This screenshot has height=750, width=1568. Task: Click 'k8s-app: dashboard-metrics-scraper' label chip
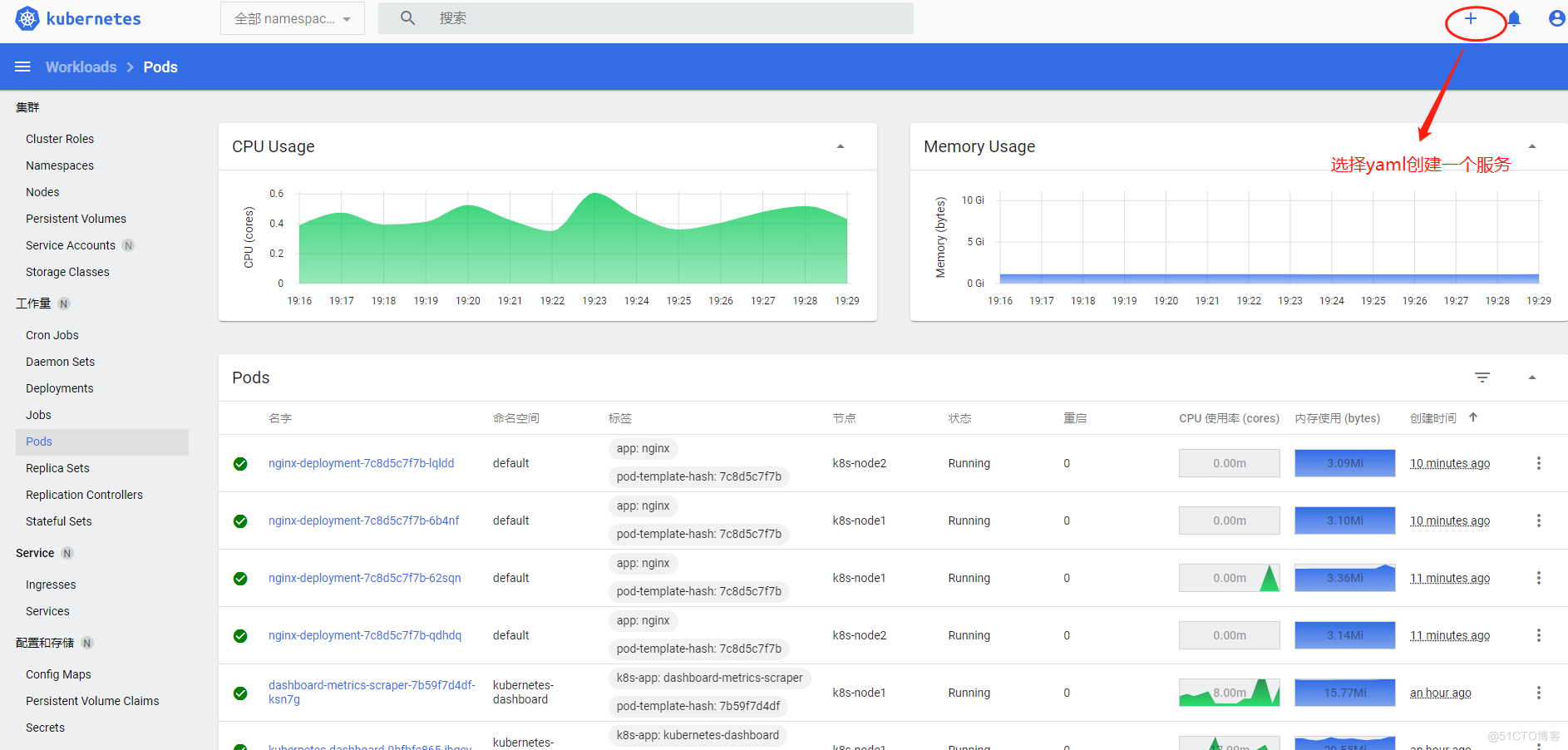[x=709, y=678]
